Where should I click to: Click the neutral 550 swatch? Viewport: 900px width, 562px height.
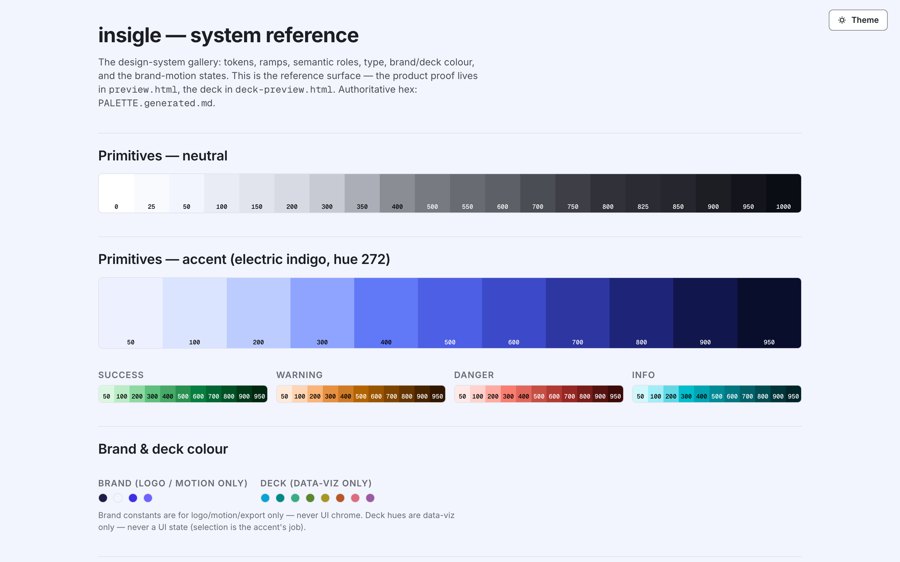[x=467, y=193]
